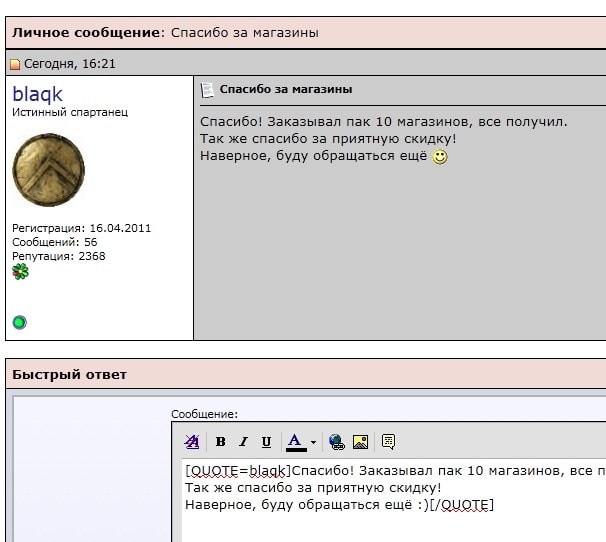Viewport: 606px width, 542px height.
Task: Click the ICQ flower contact icon
Action: 20,271
